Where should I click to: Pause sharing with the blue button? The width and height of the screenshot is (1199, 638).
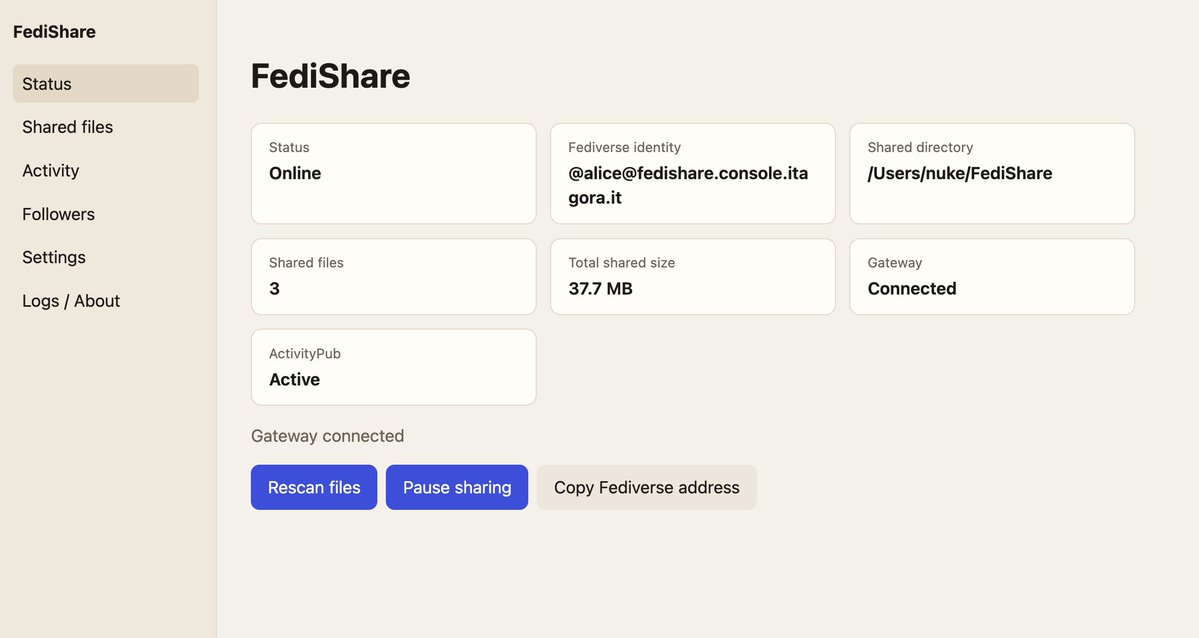(x=457, y=487)
